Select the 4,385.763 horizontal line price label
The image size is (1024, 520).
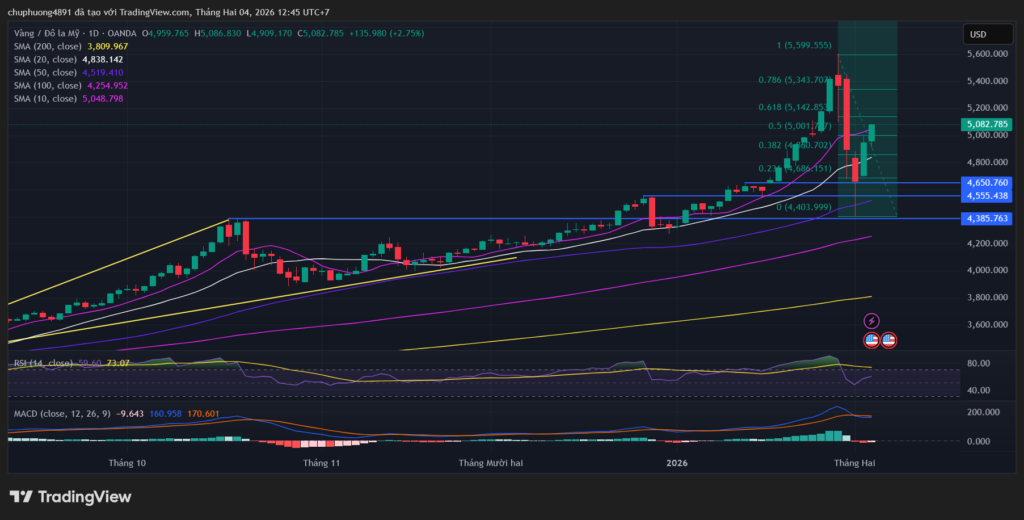tap(986, 218)
